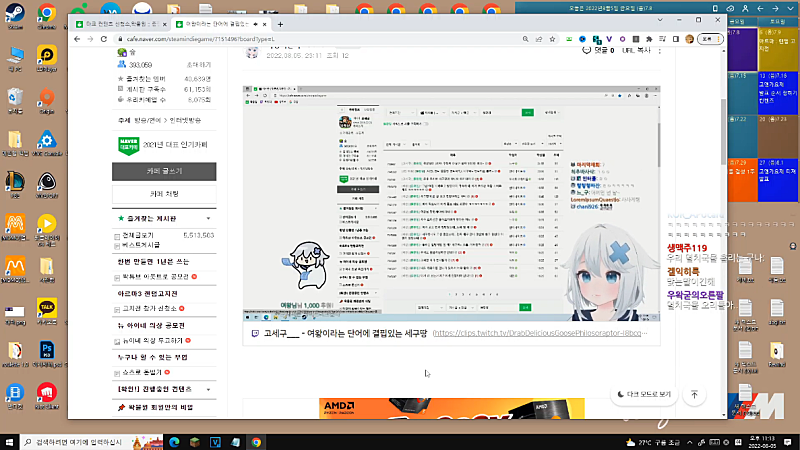Click the taskbar weather 27°C widget
This screenshot has width=800, height=450.
(x=653, y=442)
